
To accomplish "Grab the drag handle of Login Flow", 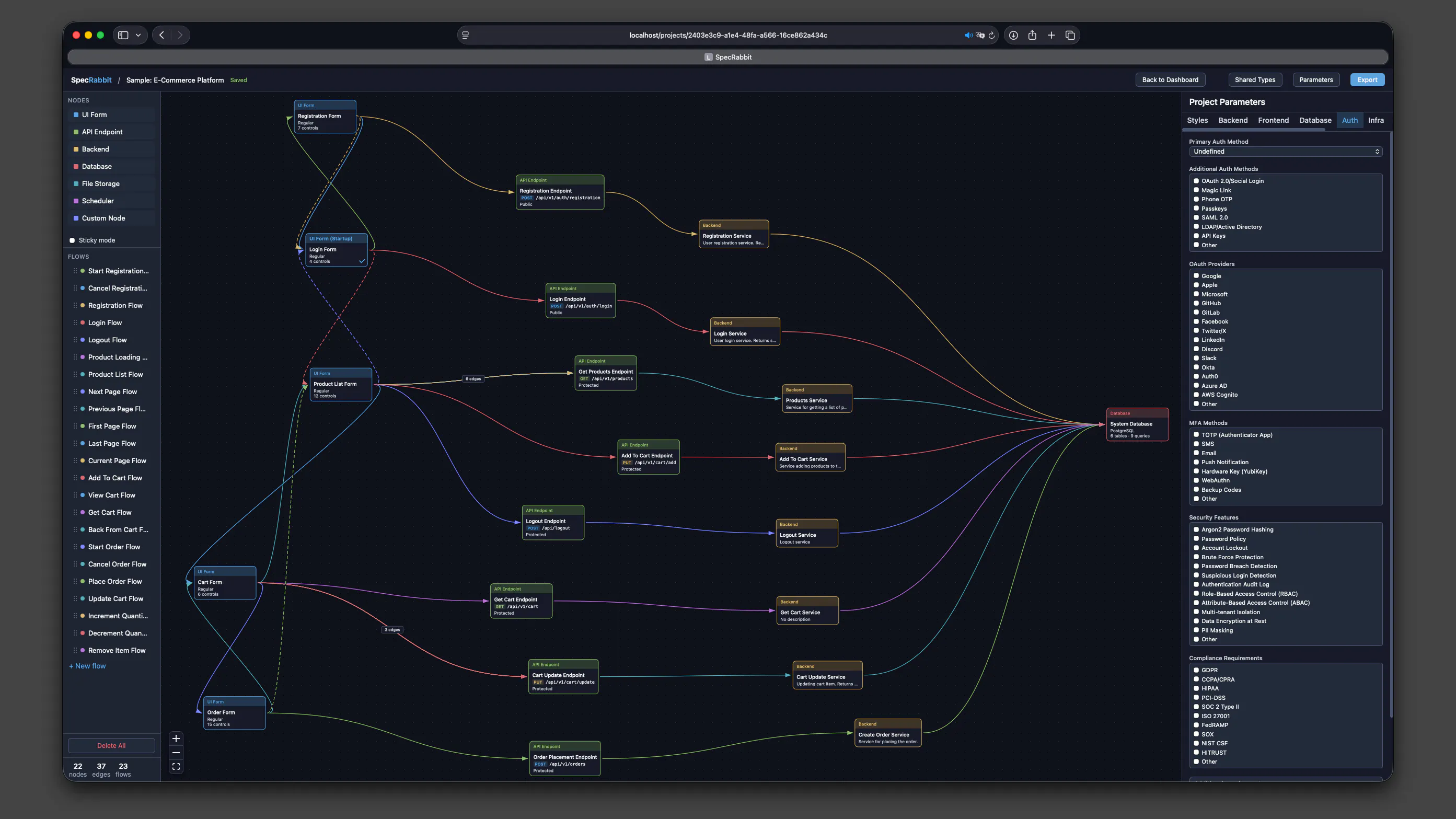I will (x=75, y=322).
